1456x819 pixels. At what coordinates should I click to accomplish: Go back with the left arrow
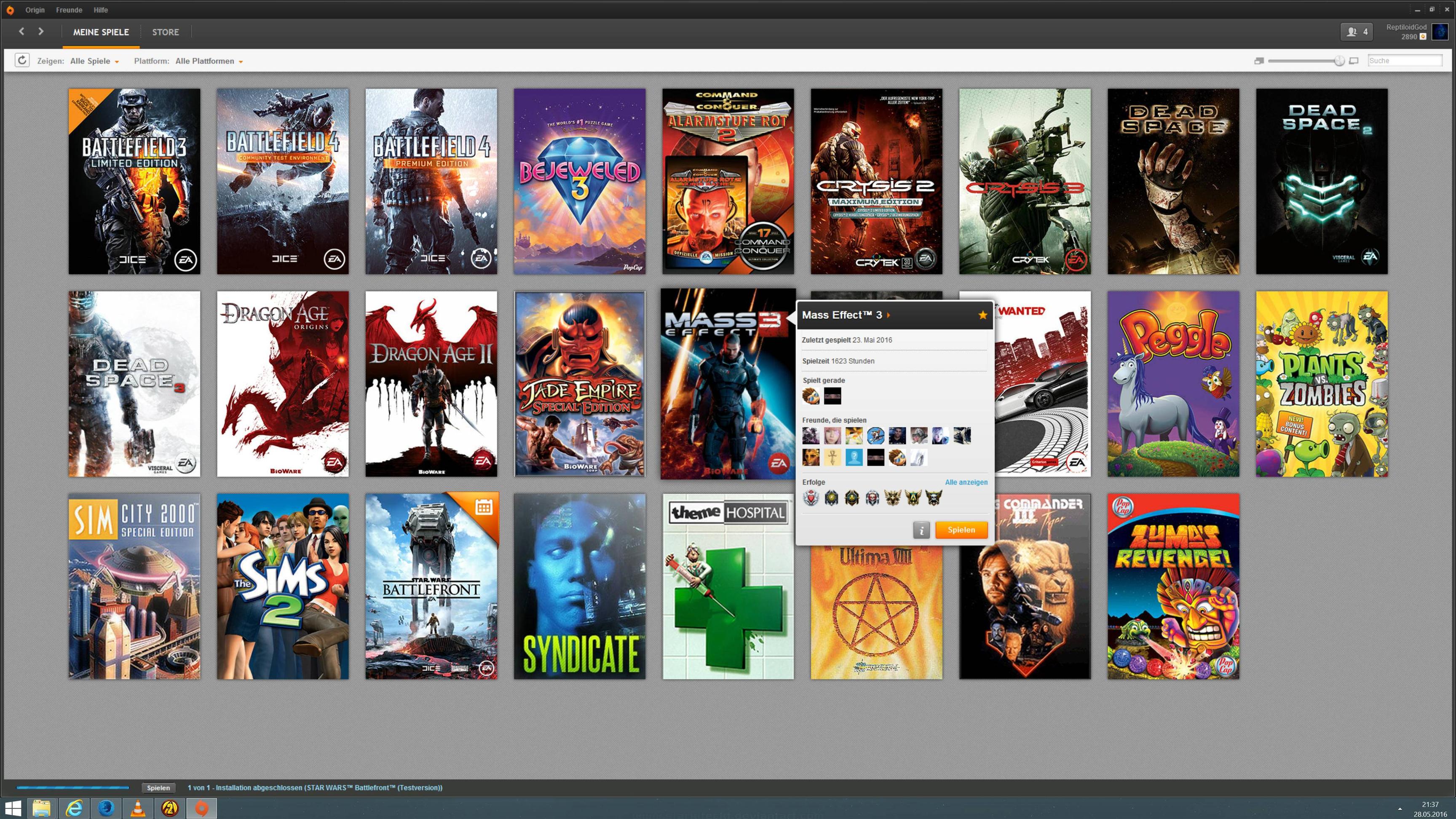point(21,32)
